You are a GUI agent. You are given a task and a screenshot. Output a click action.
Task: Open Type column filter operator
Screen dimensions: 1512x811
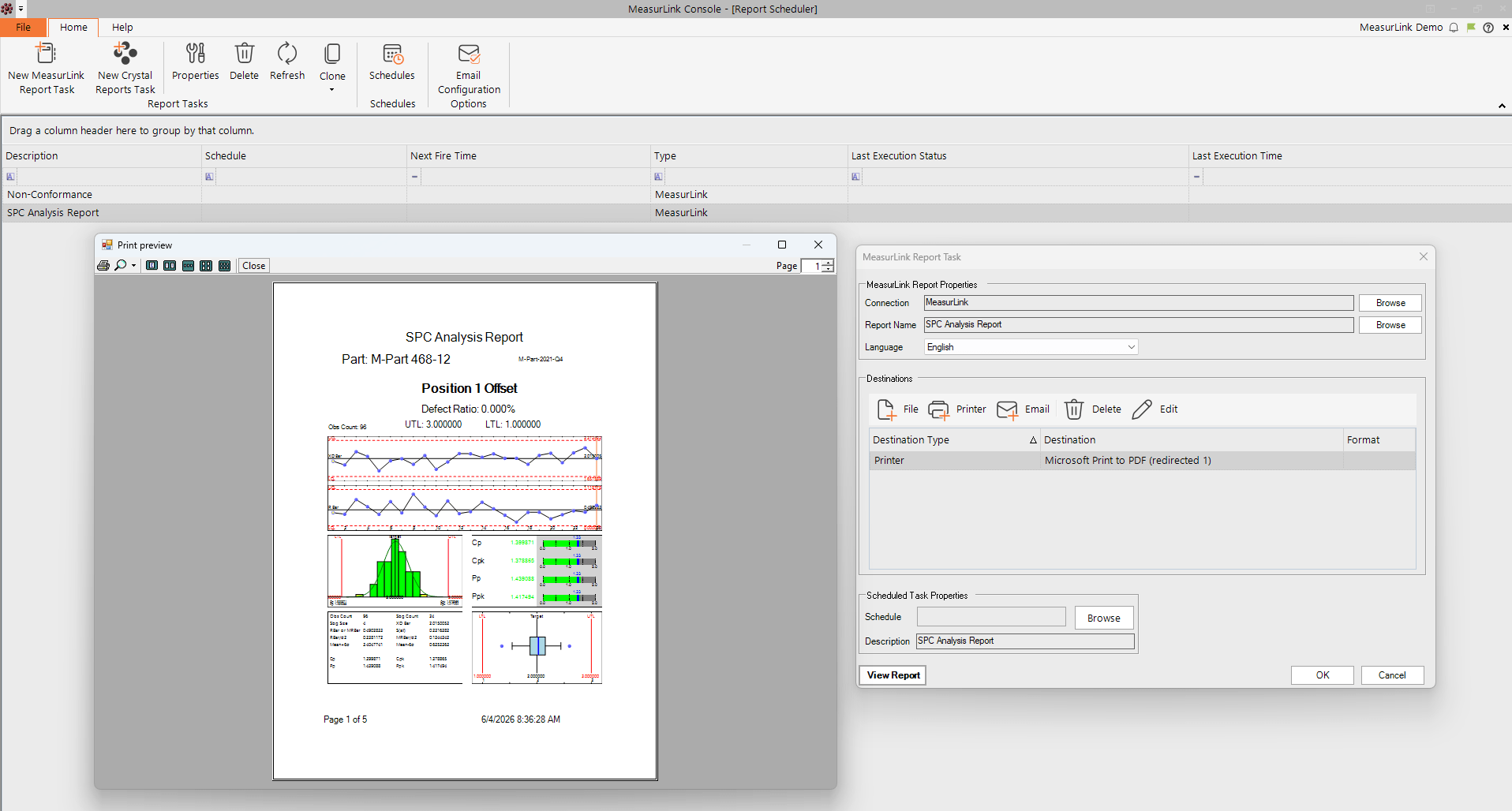[x=659, y=177]
